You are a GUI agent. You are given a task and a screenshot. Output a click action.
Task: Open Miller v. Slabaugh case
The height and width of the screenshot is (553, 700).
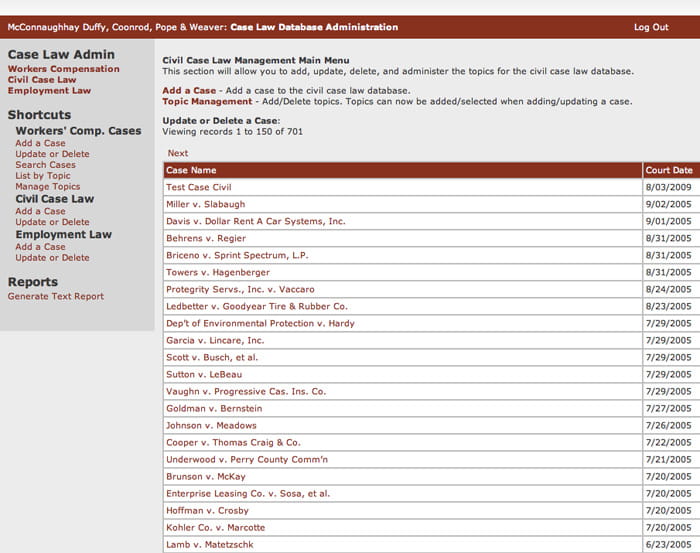pos(205,204)
